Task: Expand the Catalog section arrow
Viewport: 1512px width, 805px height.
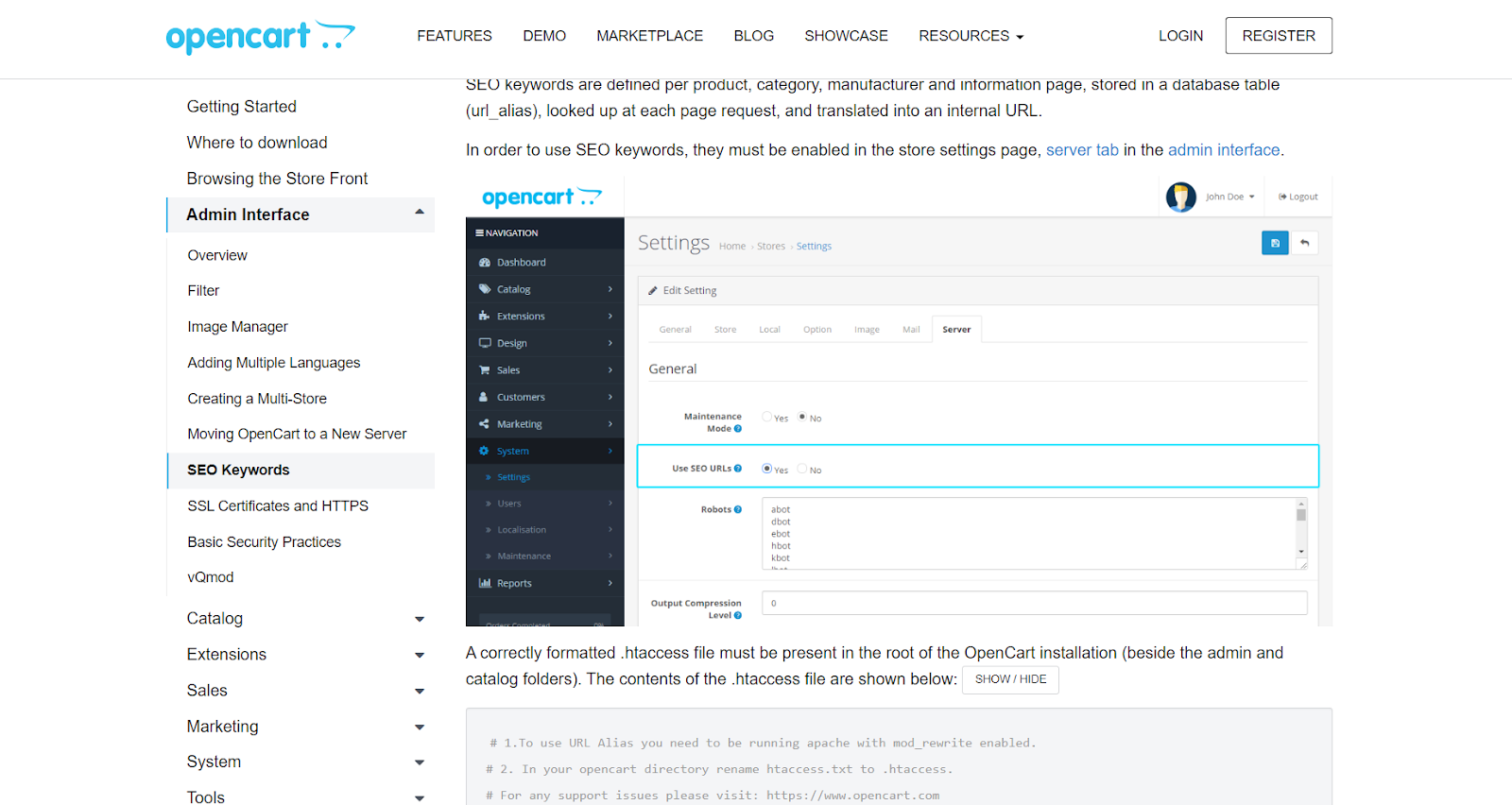Action: [x=420, y=620]
